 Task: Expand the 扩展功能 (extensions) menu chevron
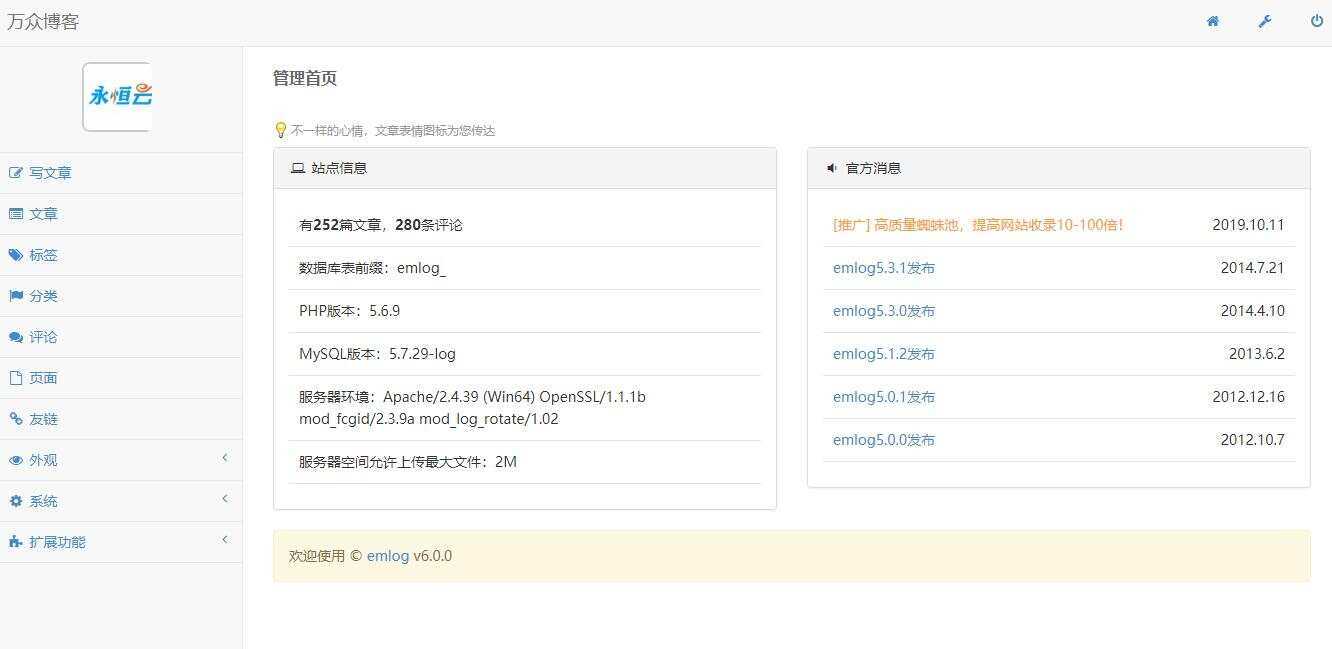click(x=224, y=540)
